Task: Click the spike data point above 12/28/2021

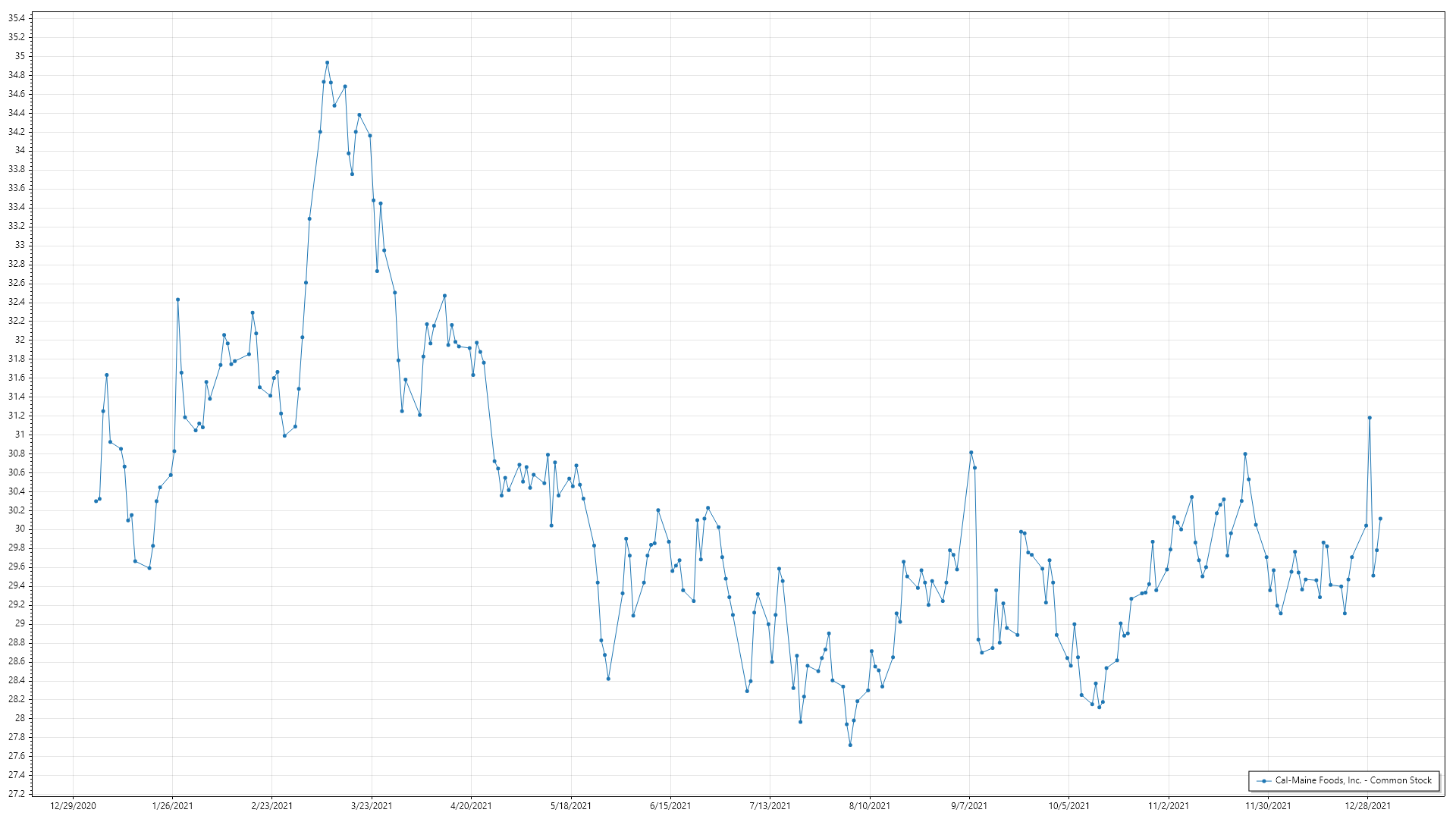Action: (x=1370, y=418)
